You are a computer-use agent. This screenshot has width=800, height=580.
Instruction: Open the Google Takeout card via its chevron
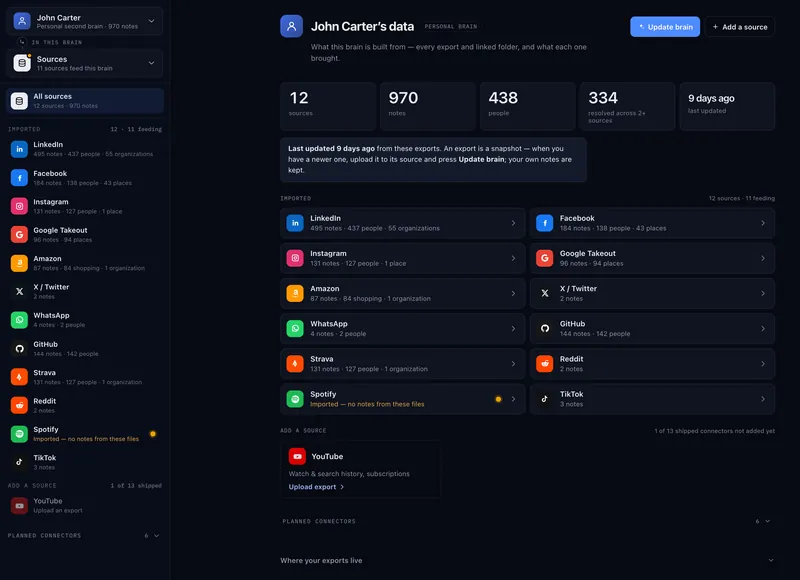(763, 258)
